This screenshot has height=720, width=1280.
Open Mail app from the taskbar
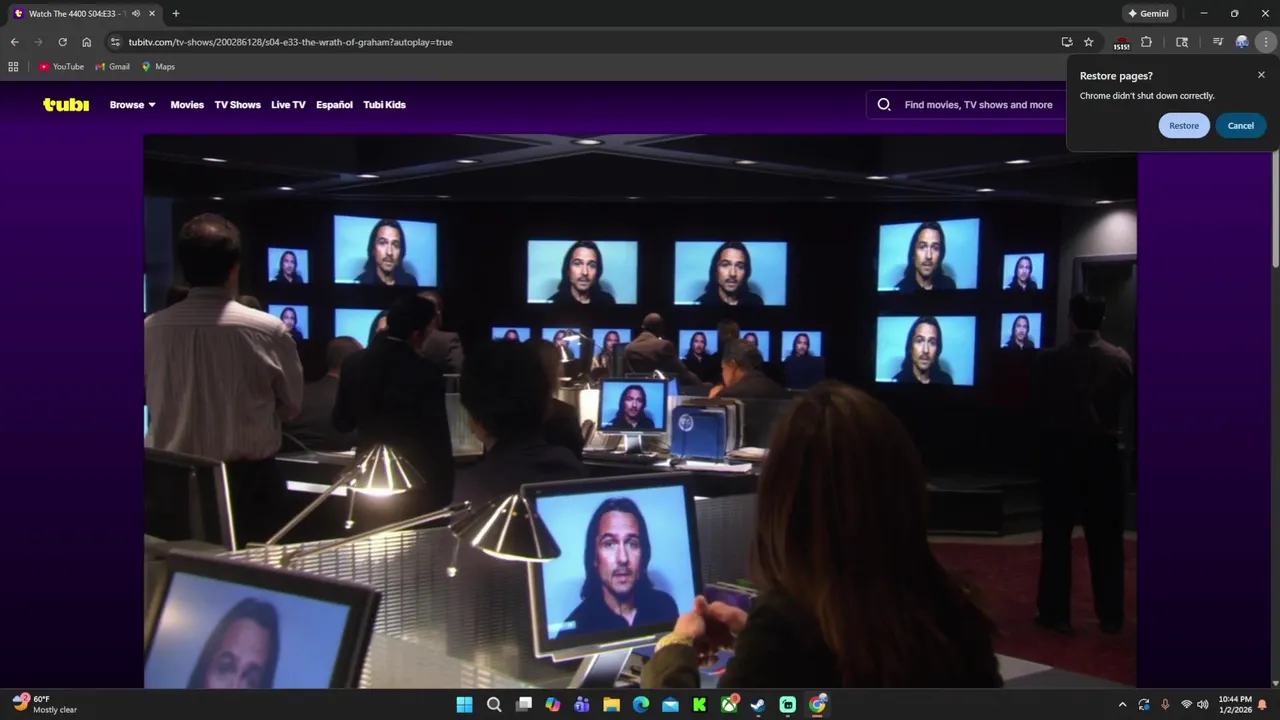point(670,705)
